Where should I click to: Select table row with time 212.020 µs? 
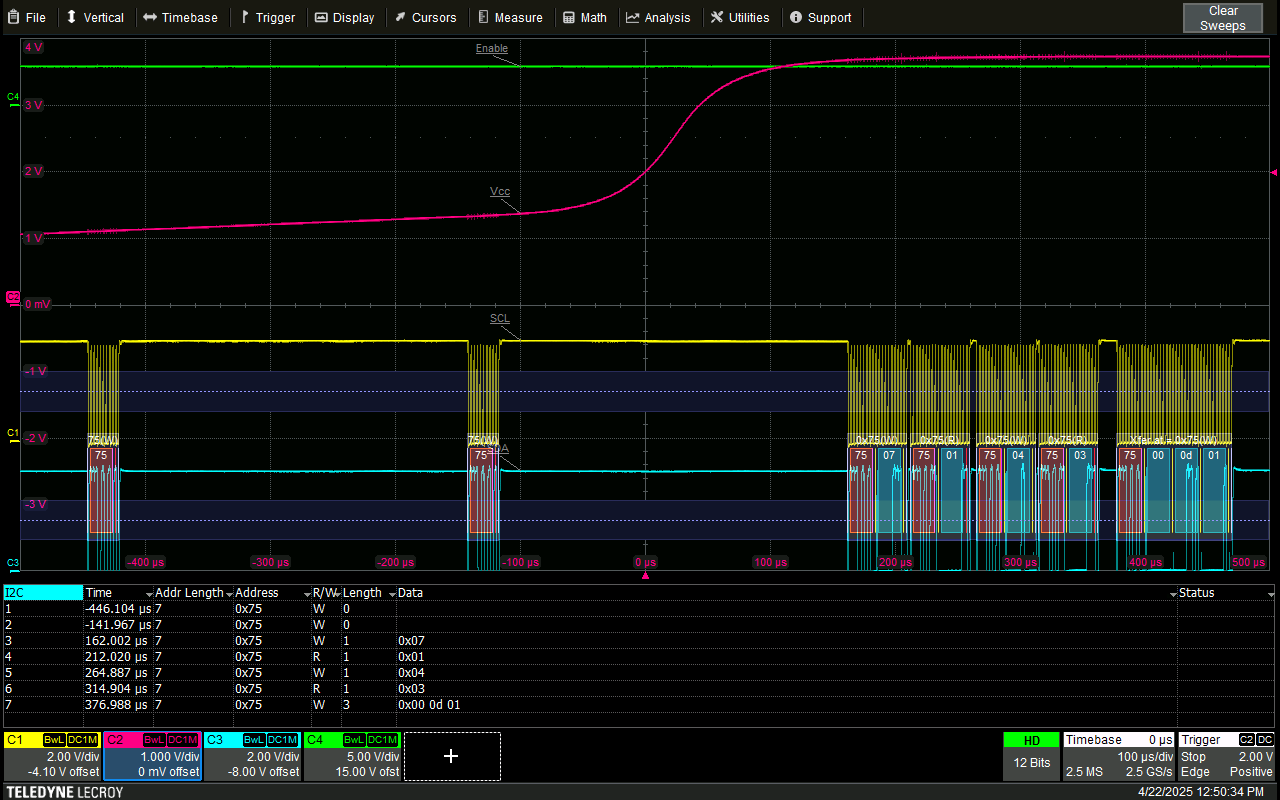(640, 657)
